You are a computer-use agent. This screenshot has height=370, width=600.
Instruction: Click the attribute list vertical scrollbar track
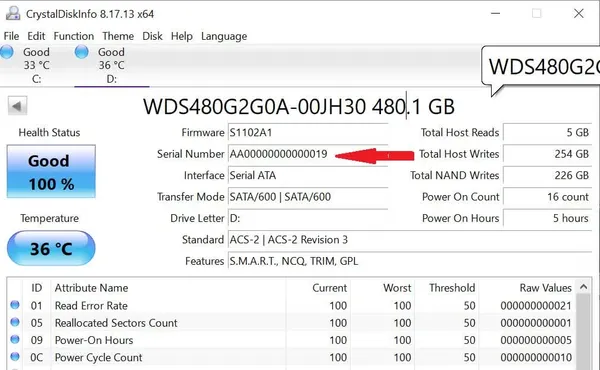click(583, 332)
